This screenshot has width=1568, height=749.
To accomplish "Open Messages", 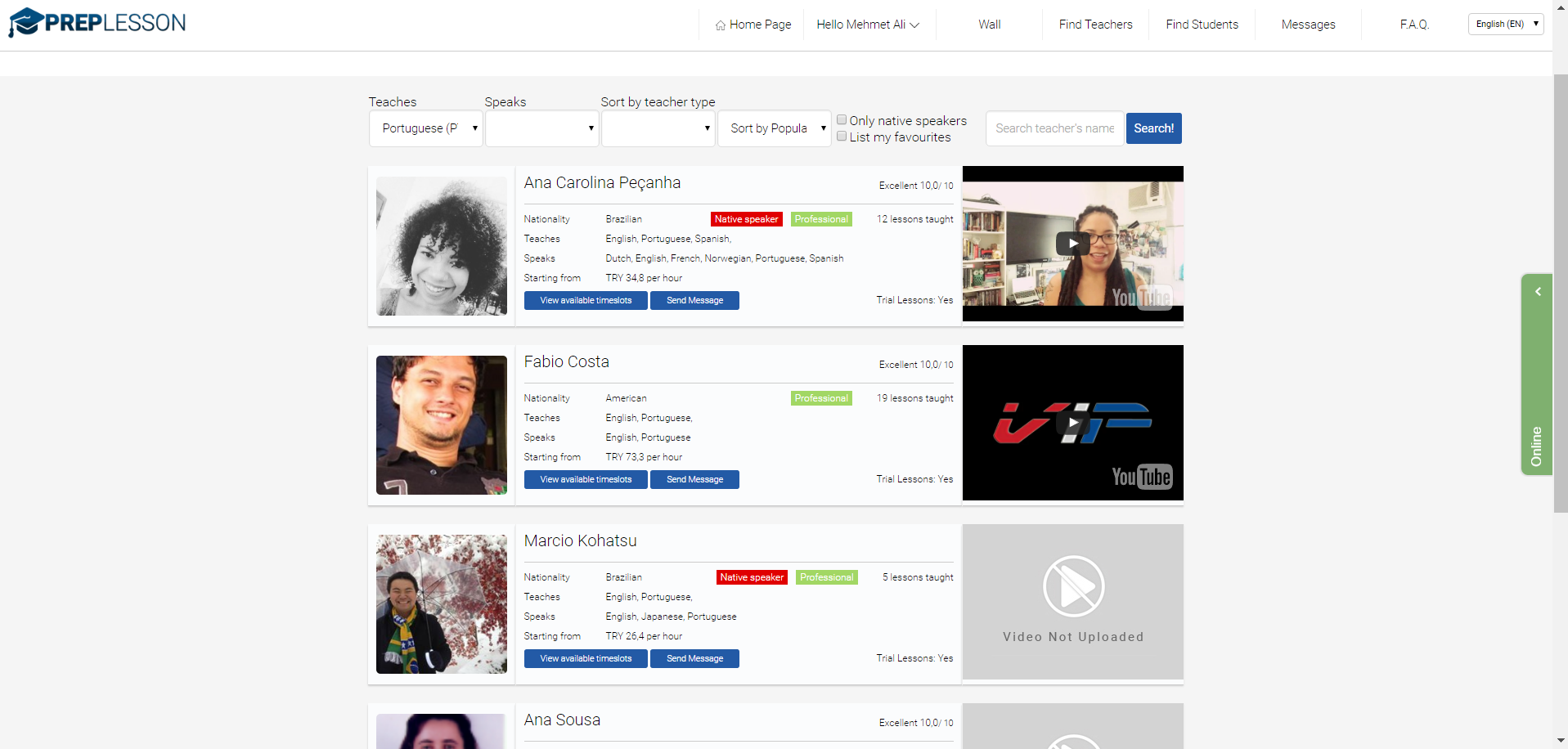I will (1309, 25).
